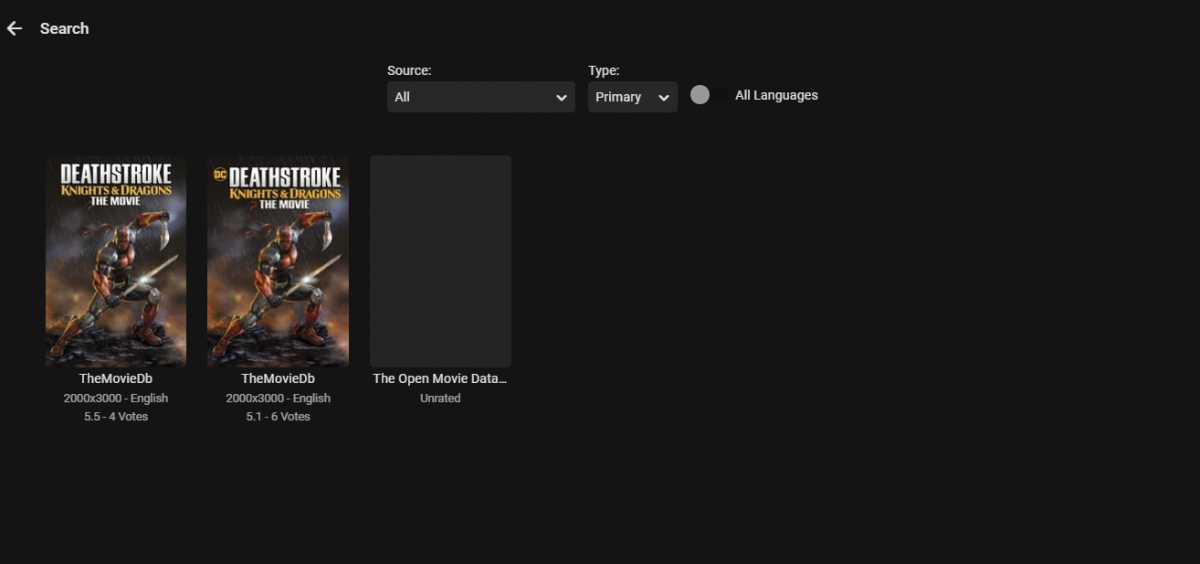This screenshot has width=1200, height=564.
Task: Click the "5.1 - 6 Votes" rating text
Action: 278,416
